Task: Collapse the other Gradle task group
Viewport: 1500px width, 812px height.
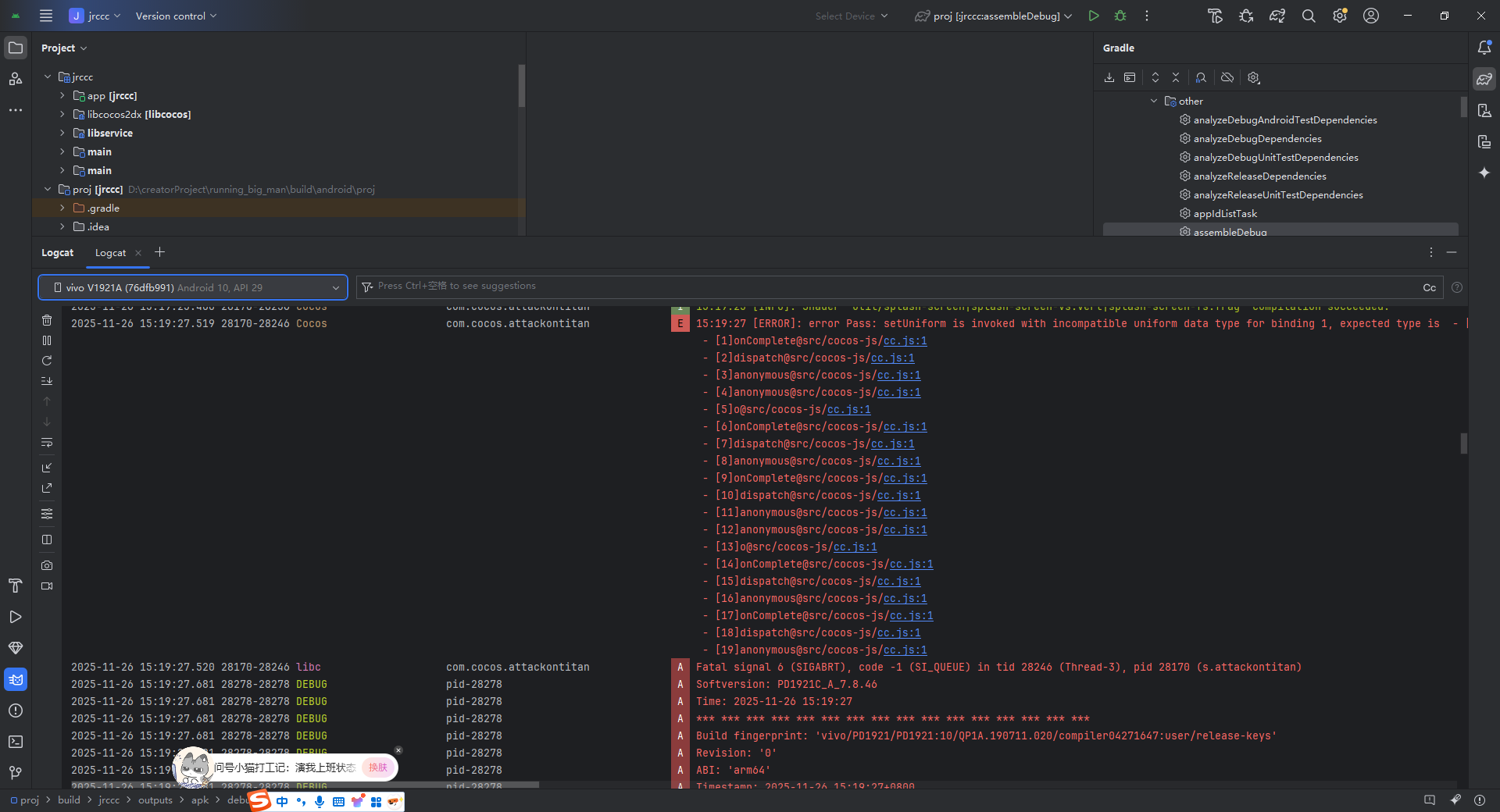Action: click(x=1154, y=101)
